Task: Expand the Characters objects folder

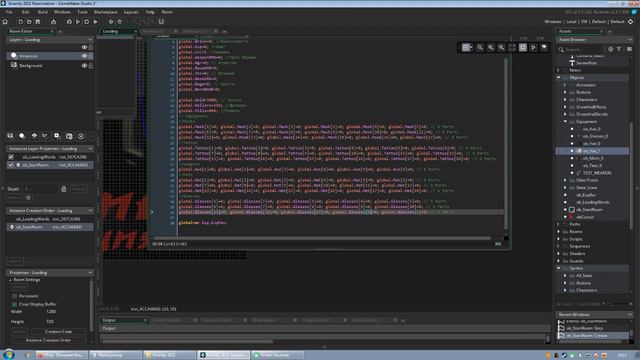Action: pyautogui.click(x=565, y=100)
